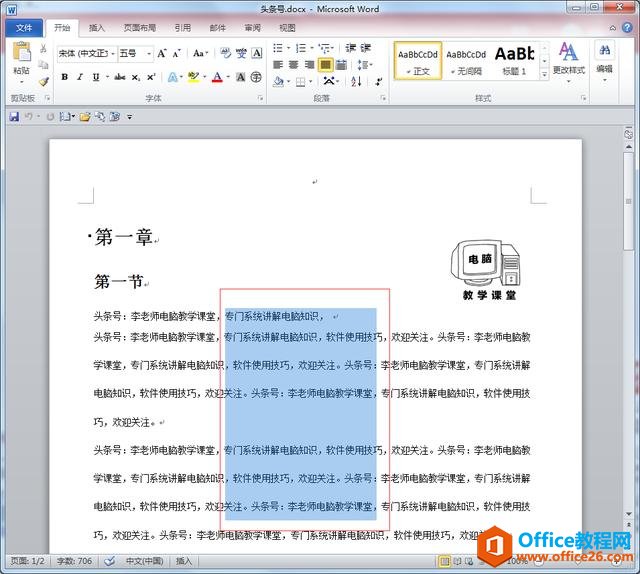Click the Redo/Repeat icon
Image resolution: width=640 pixels, height=574 pixels.
click(x=50, y=117)
